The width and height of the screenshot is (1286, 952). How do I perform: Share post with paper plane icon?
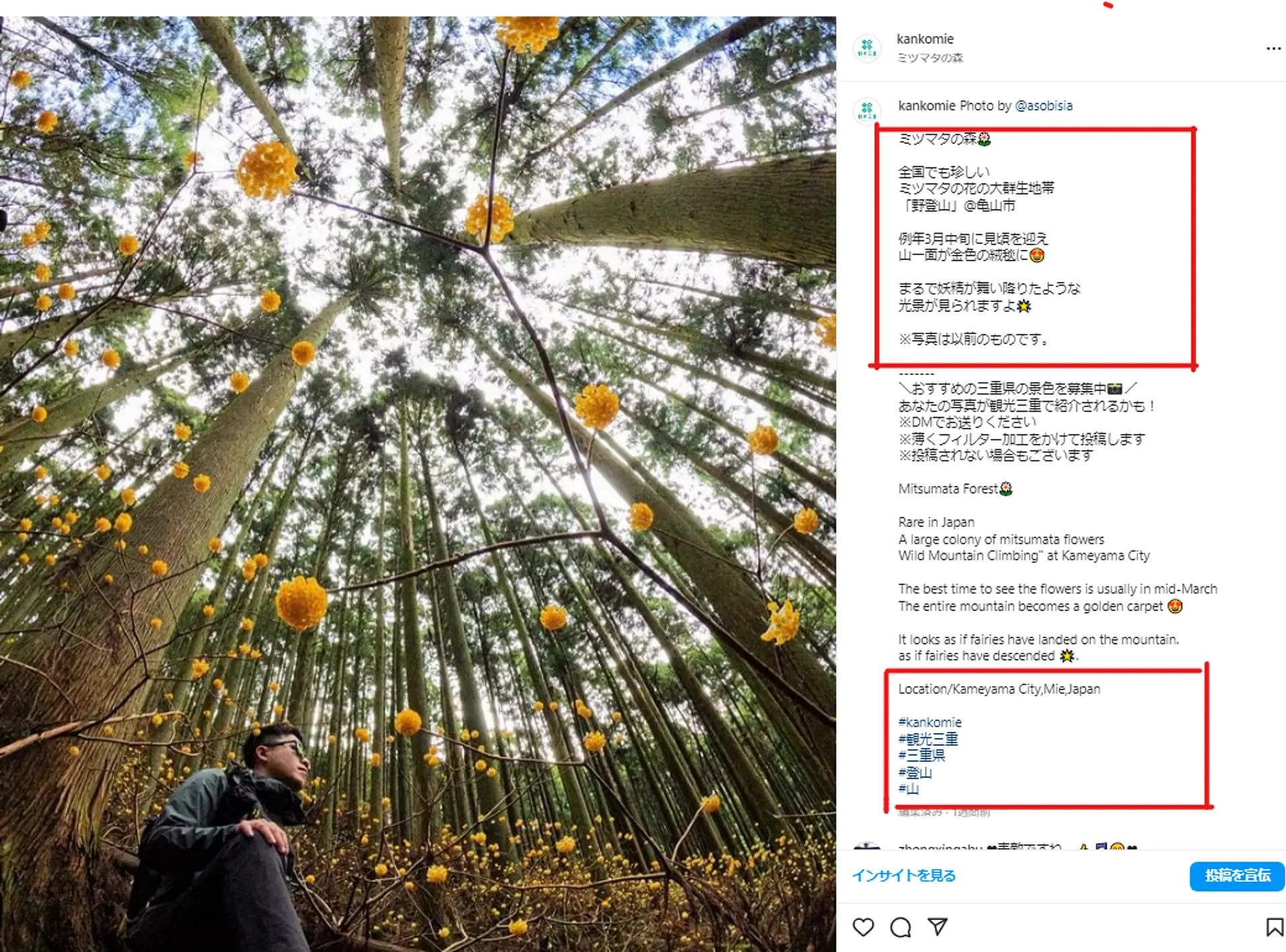(x=938, y=927)
